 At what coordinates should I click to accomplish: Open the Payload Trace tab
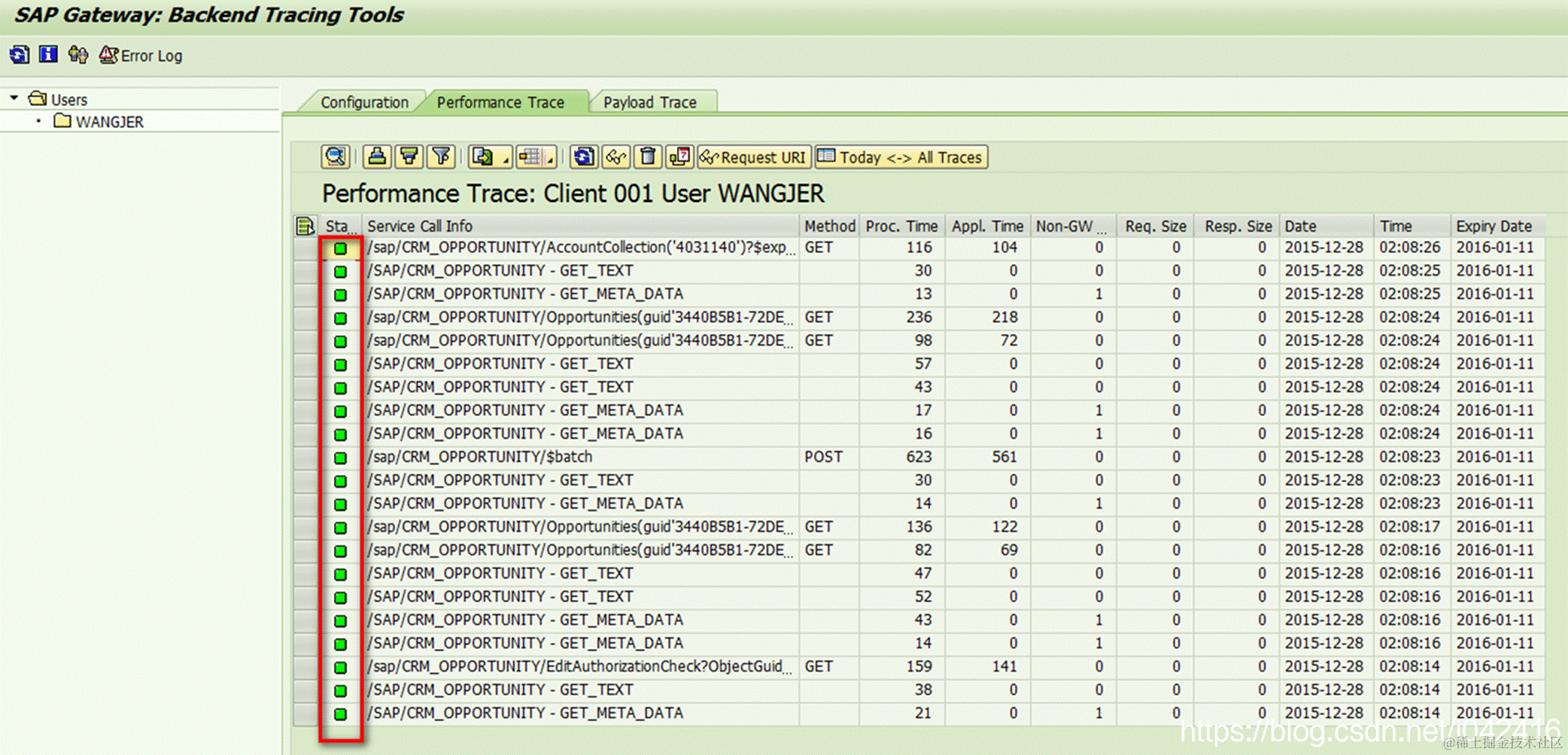click(649, 102)
